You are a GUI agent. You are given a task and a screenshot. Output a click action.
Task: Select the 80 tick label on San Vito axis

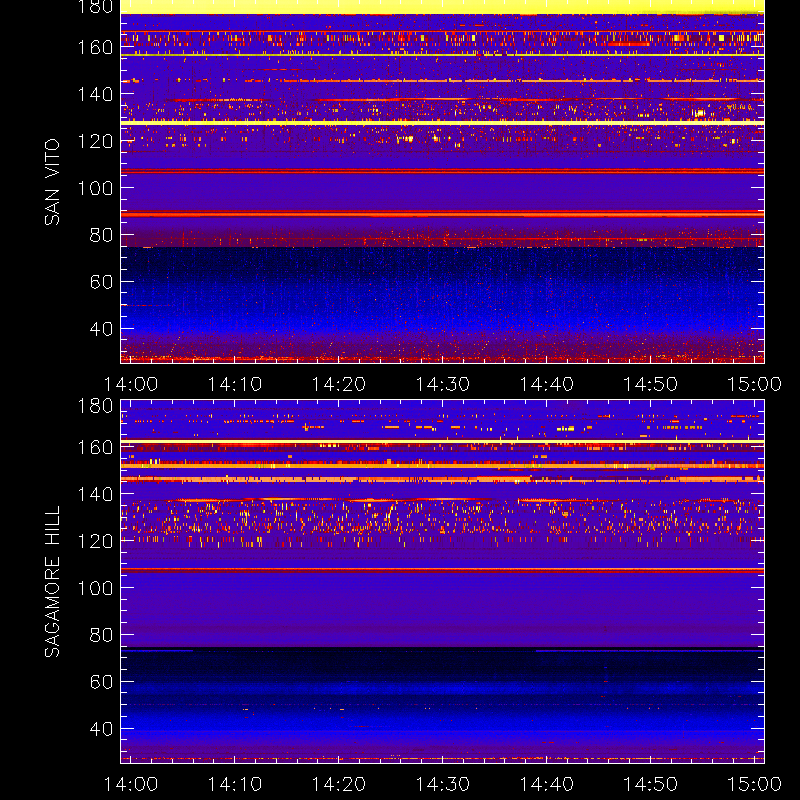point(101,235)
